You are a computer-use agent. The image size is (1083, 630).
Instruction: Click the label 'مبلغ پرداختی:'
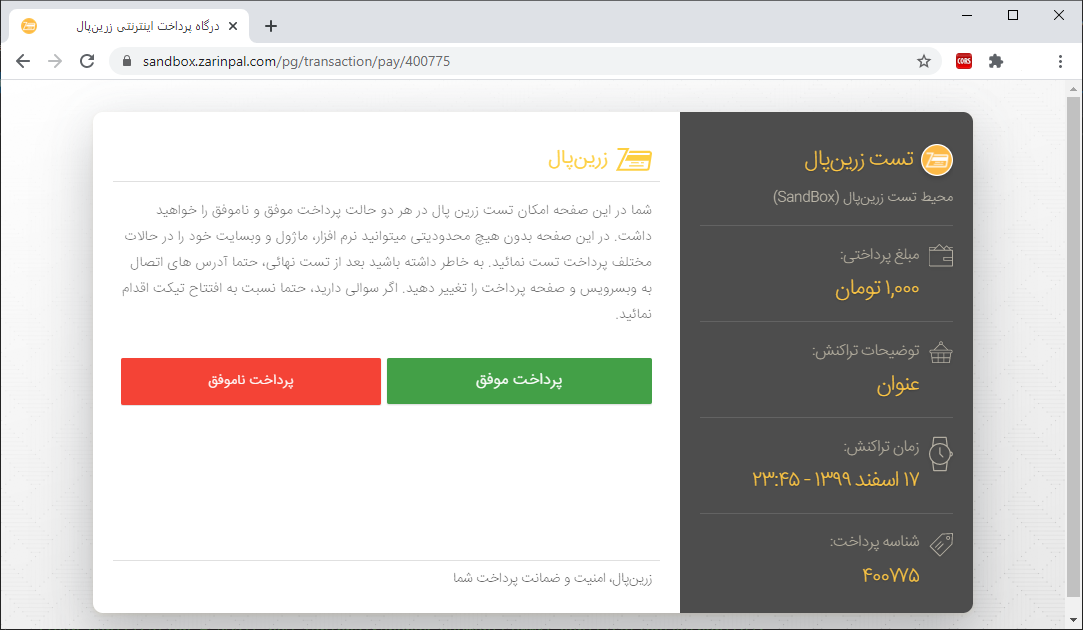[880, 256]
